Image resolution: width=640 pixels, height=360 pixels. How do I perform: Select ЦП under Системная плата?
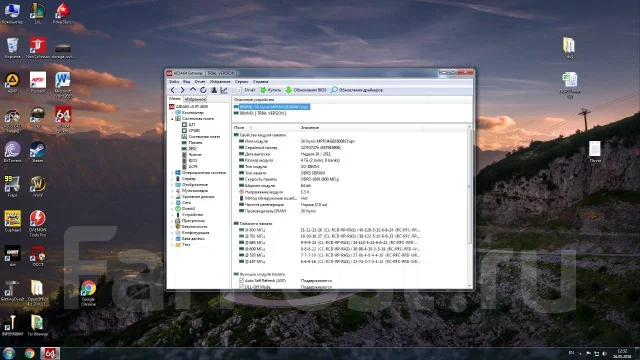[189, 124]
